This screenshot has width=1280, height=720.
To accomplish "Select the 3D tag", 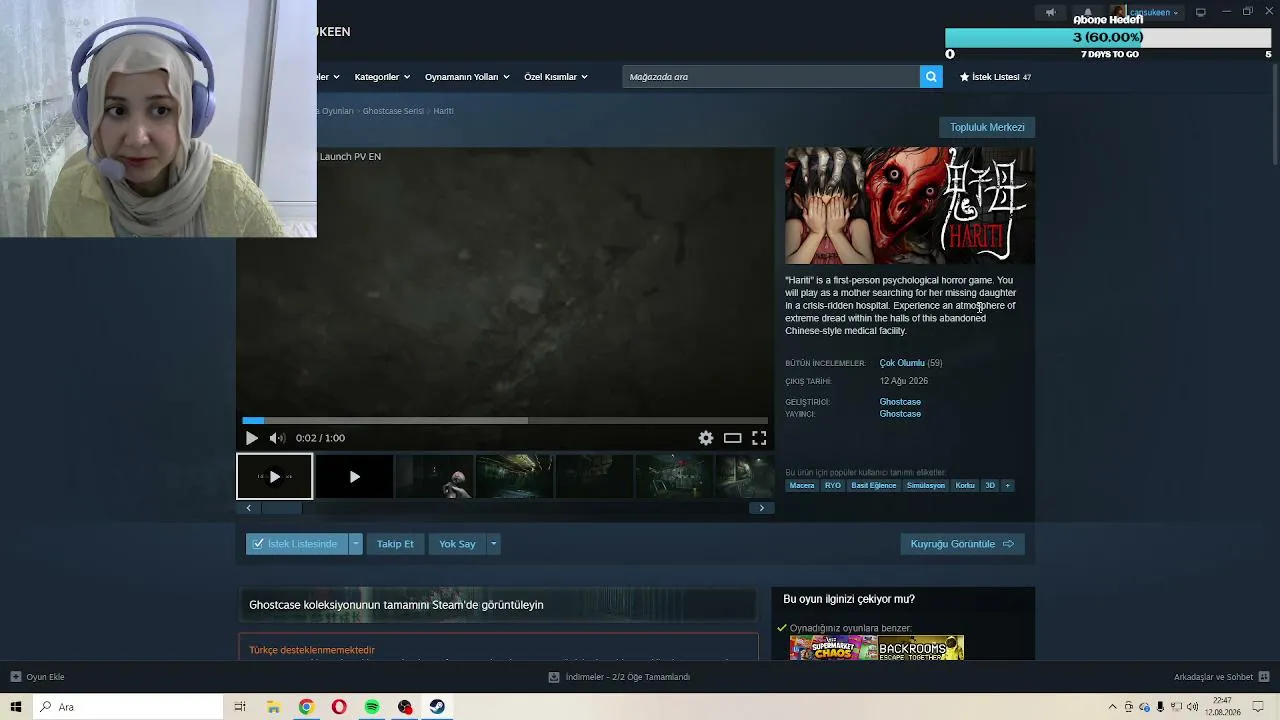I will (x=990, y=486).
